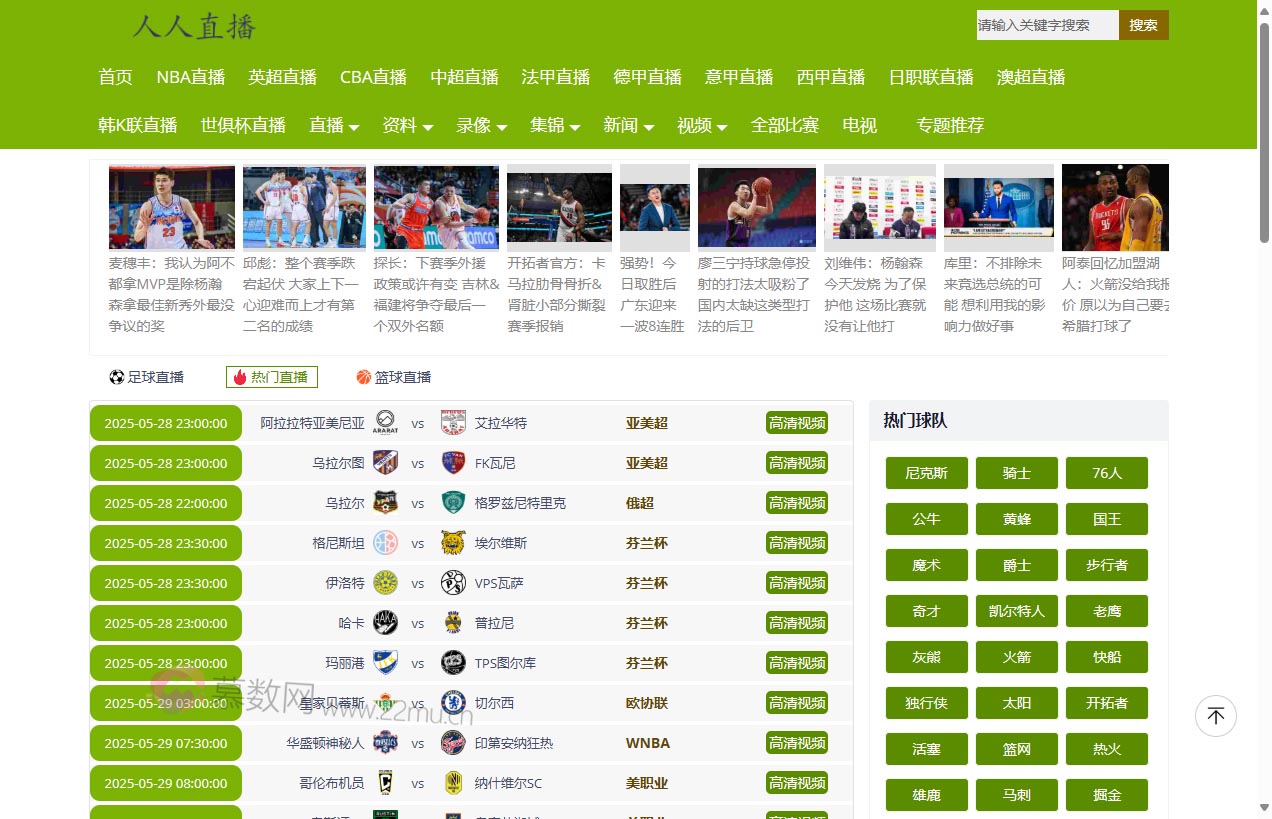Click the Chelsea team crest icon

tap(453, 703)
